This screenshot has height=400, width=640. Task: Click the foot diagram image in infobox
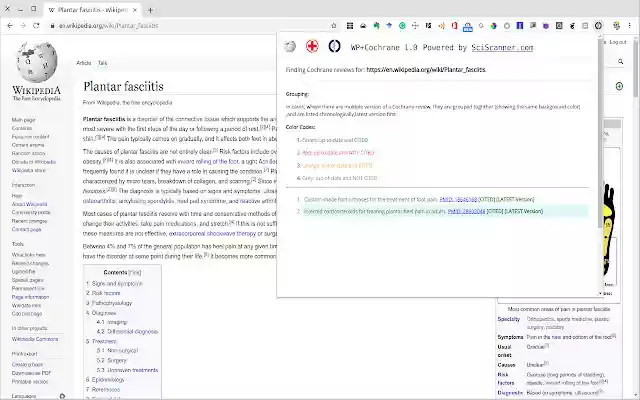point(608,229)
